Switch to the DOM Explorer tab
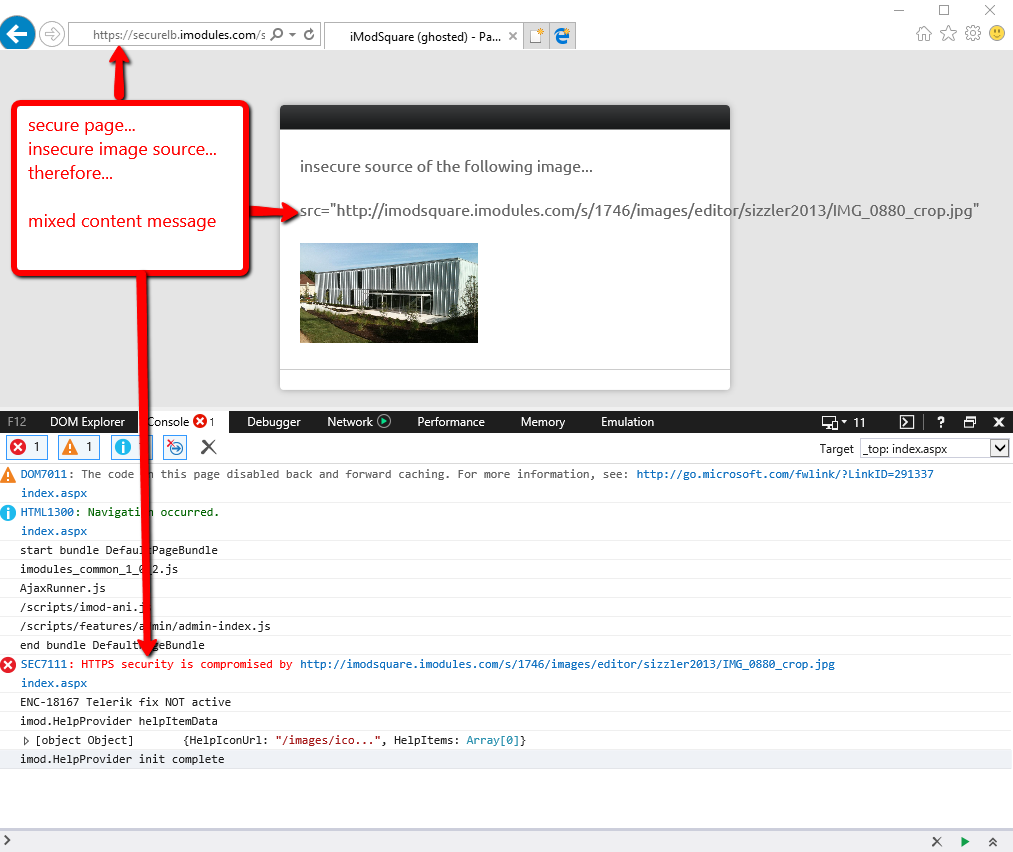Screen dimensions: 1013x852 (87, 422)
